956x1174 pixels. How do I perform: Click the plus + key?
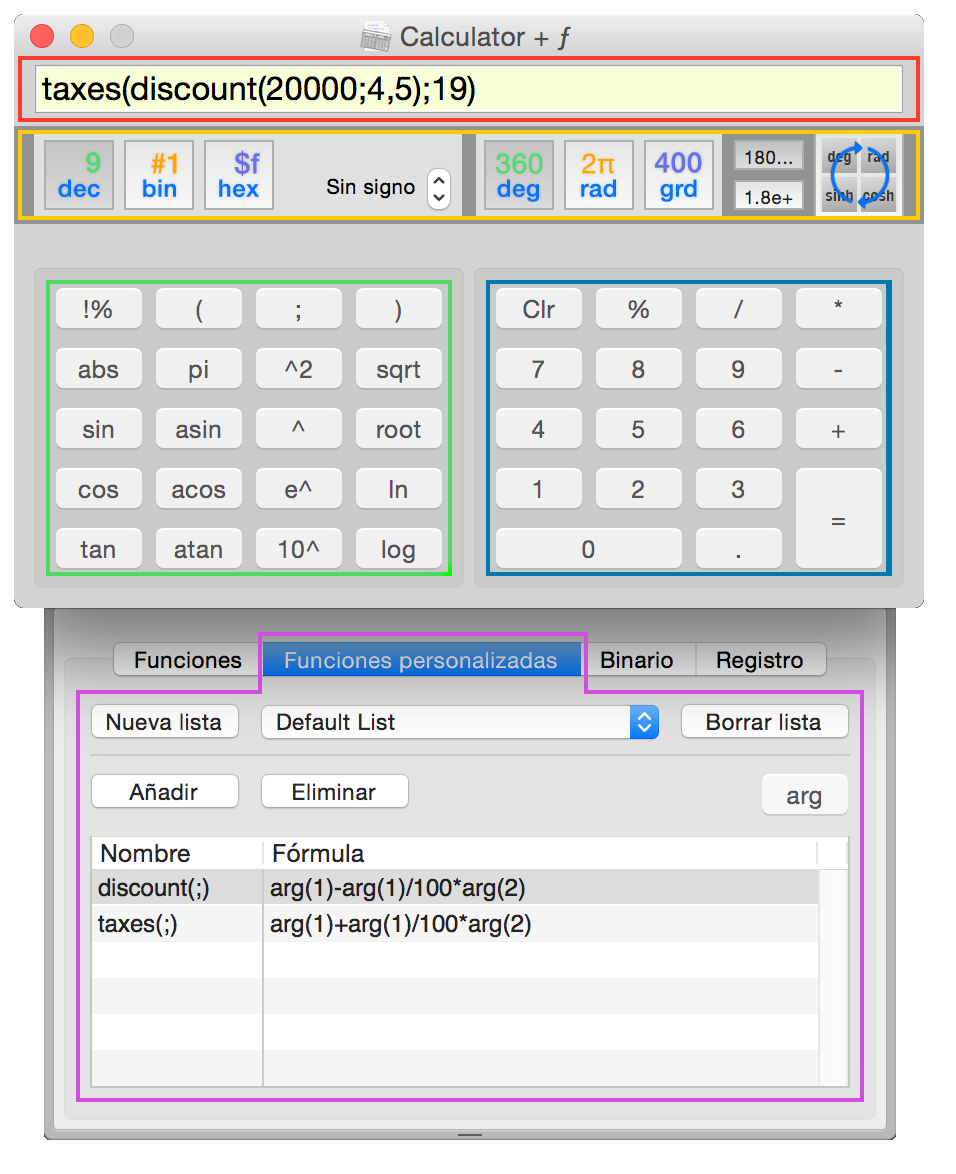coord(838,429)
